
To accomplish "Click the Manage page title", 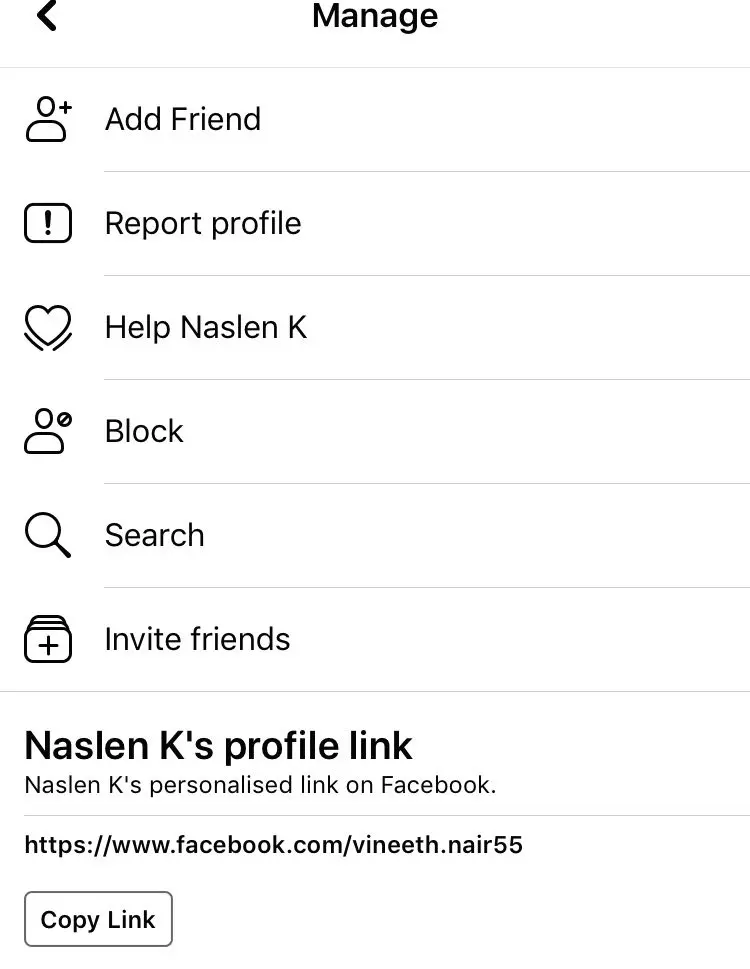I will (x=374, y=16).
